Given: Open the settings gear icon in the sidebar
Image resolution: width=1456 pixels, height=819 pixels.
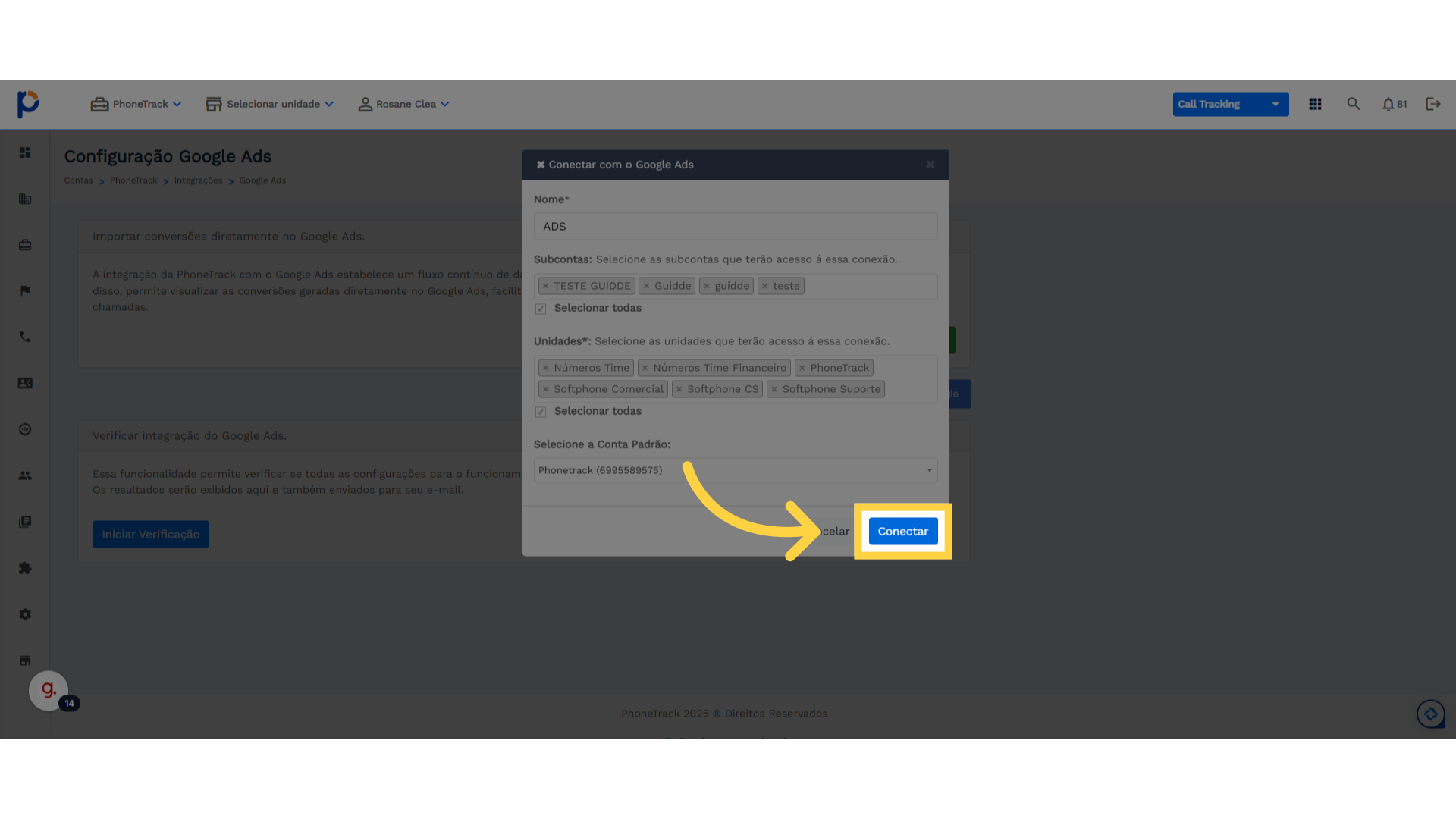Looking at the screenshot, I should click(25, 614).
